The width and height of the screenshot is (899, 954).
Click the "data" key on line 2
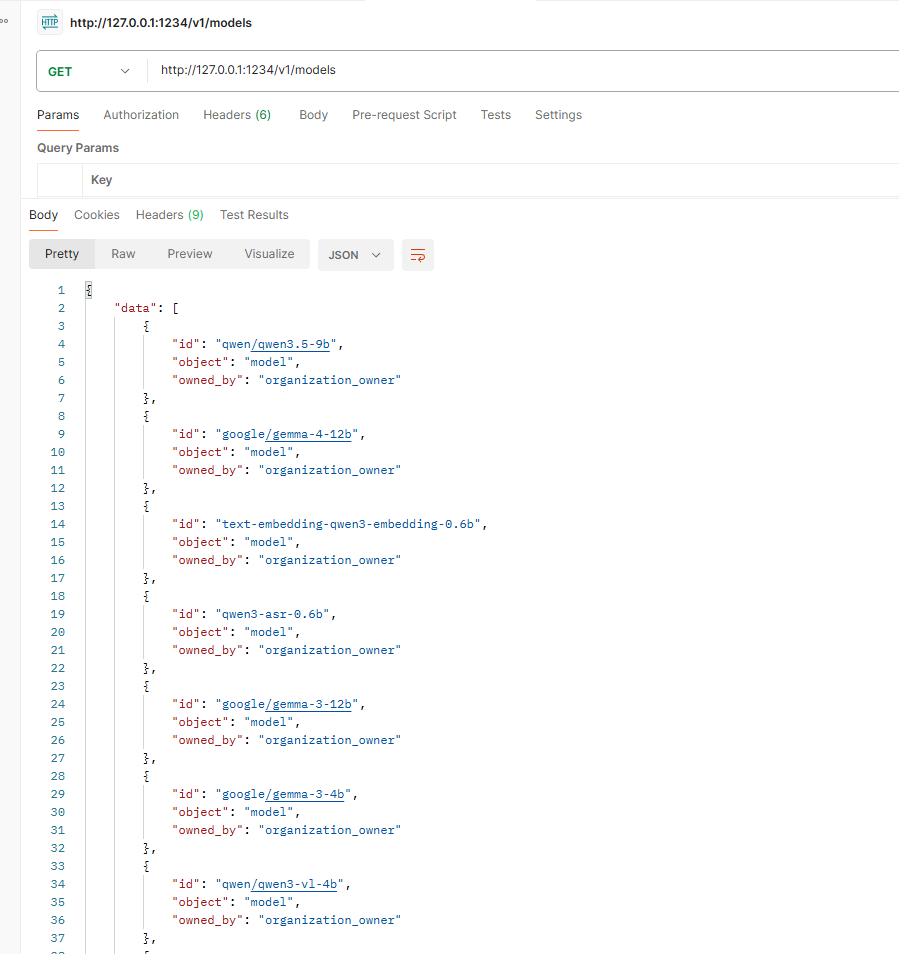click(135, 308)
